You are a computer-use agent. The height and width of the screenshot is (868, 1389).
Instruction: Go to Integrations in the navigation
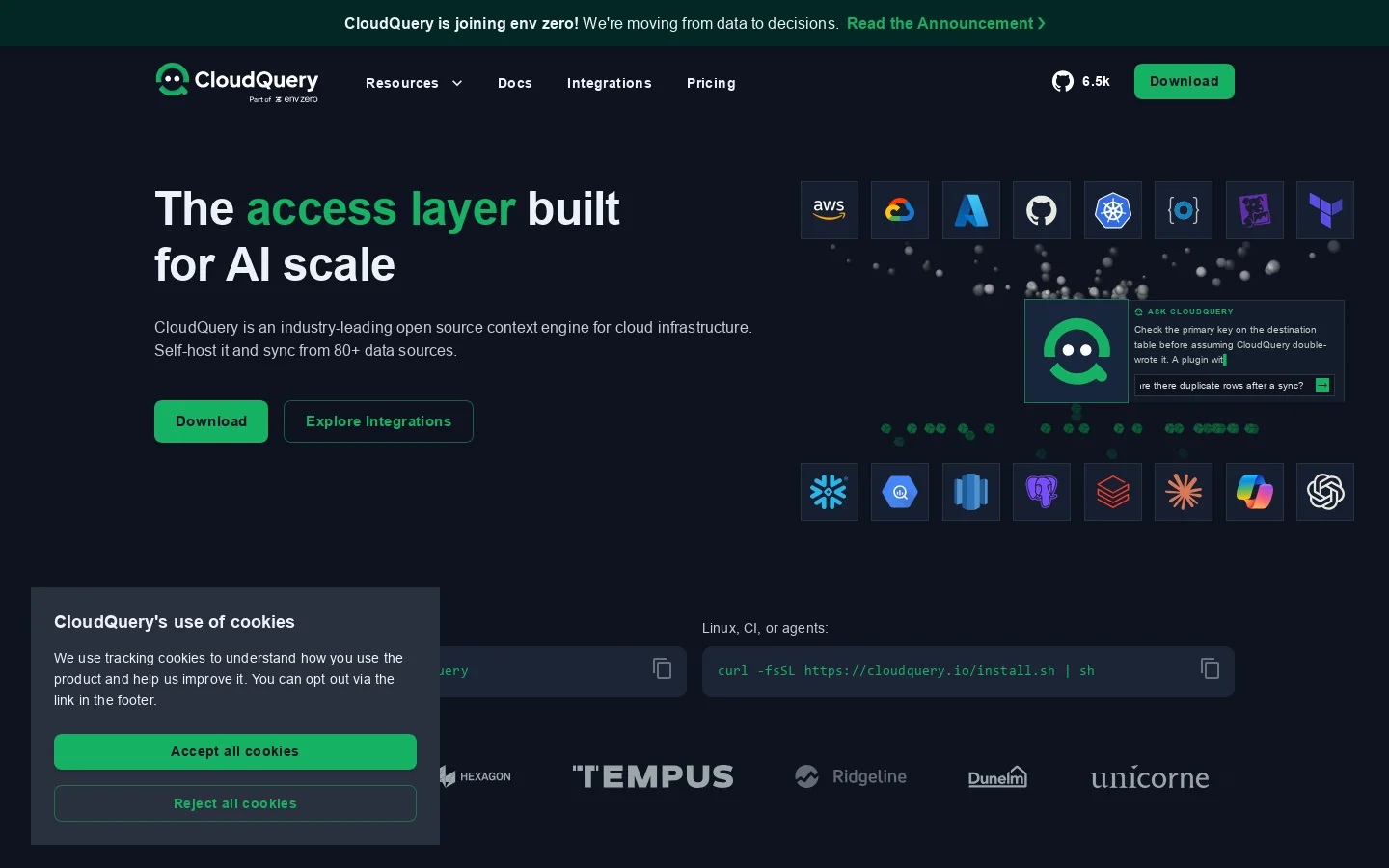[610, 83]
